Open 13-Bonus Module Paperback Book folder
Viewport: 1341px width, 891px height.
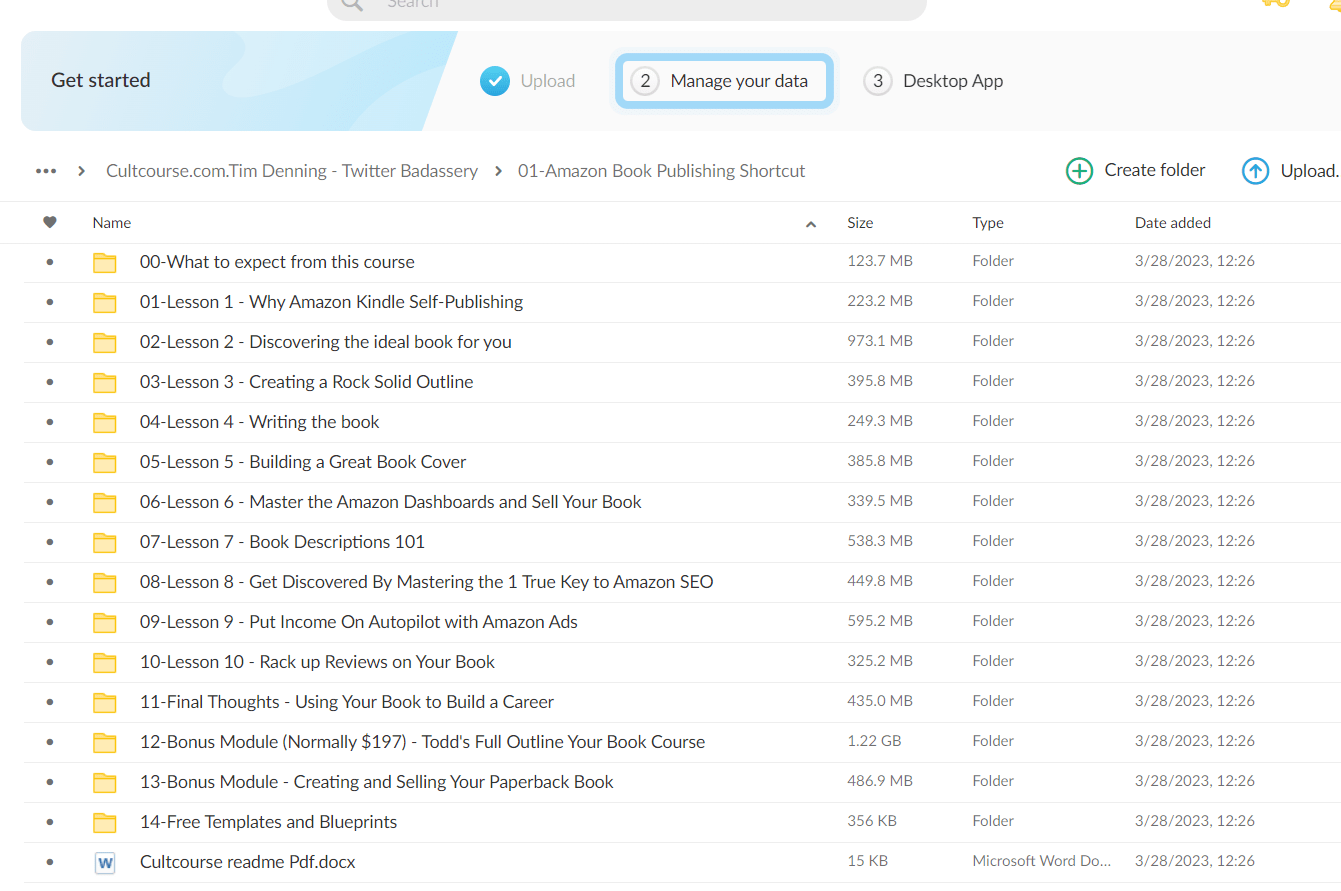click(377, 782)
